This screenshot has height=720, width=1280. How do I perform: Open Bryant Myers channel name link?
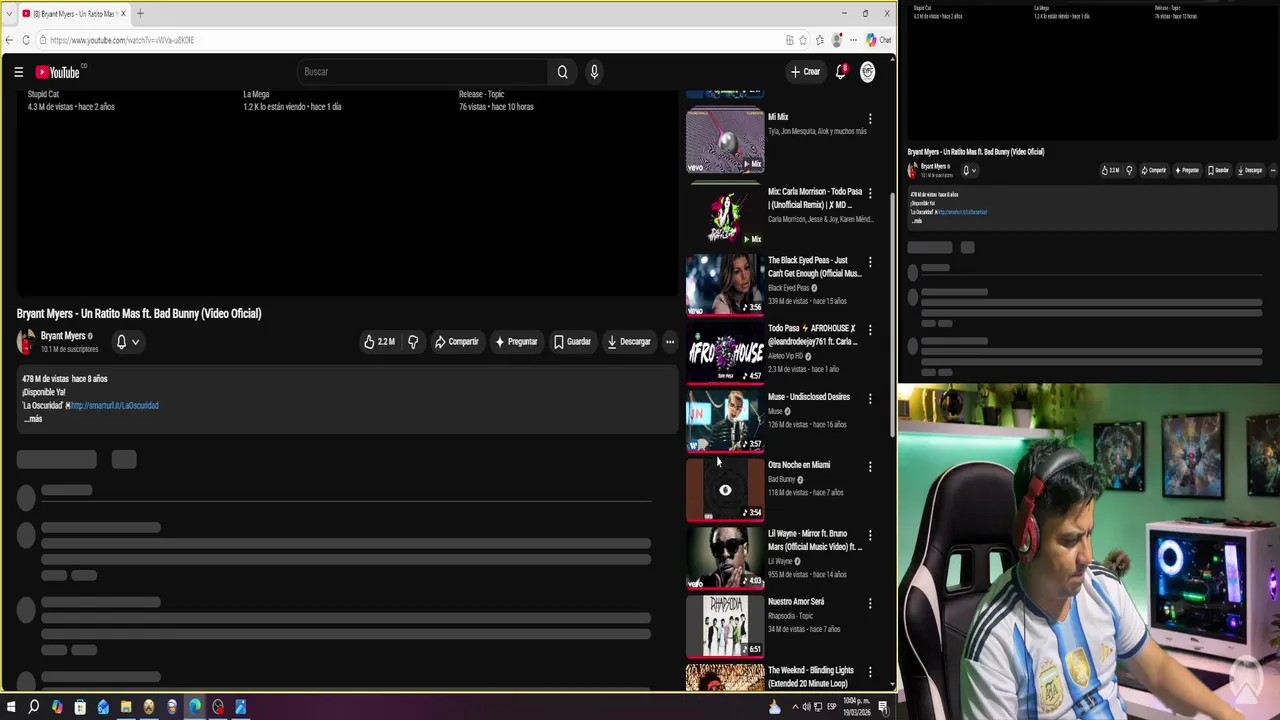point(63,336)
